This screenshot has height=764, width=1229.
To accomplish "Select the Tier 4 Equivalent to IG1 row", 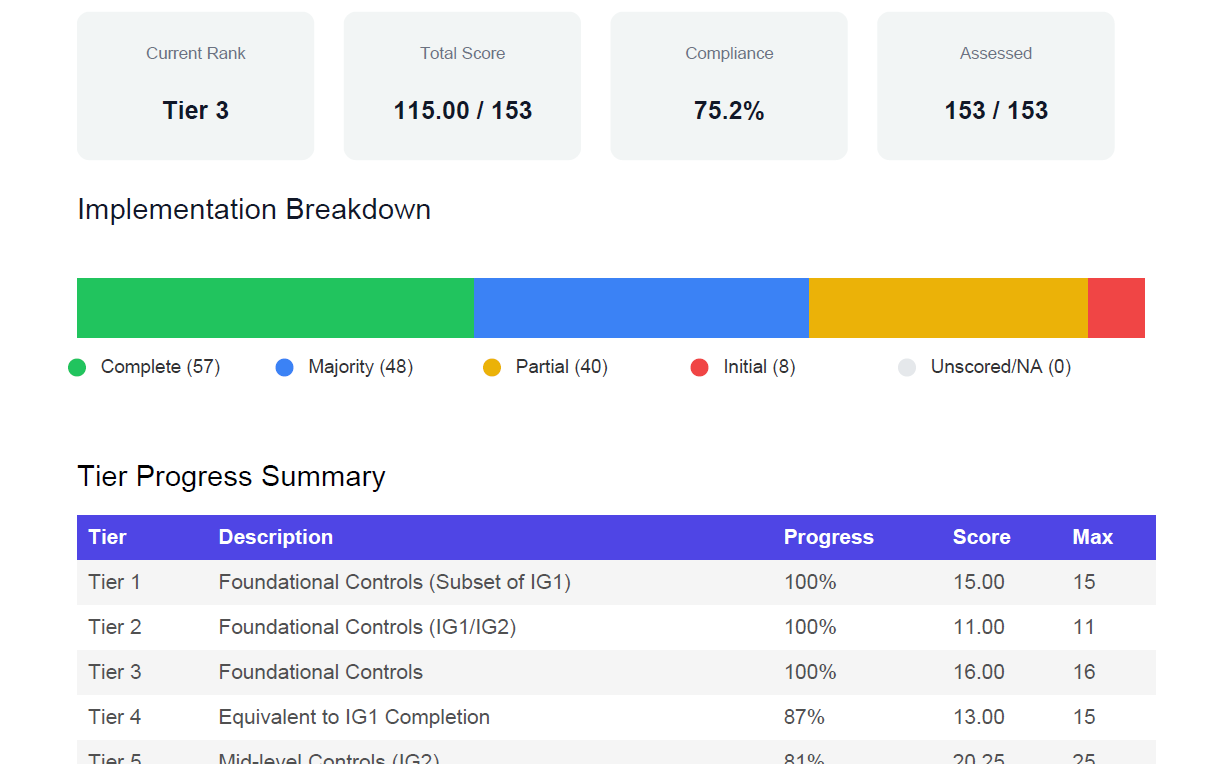I will coord(400,717).
